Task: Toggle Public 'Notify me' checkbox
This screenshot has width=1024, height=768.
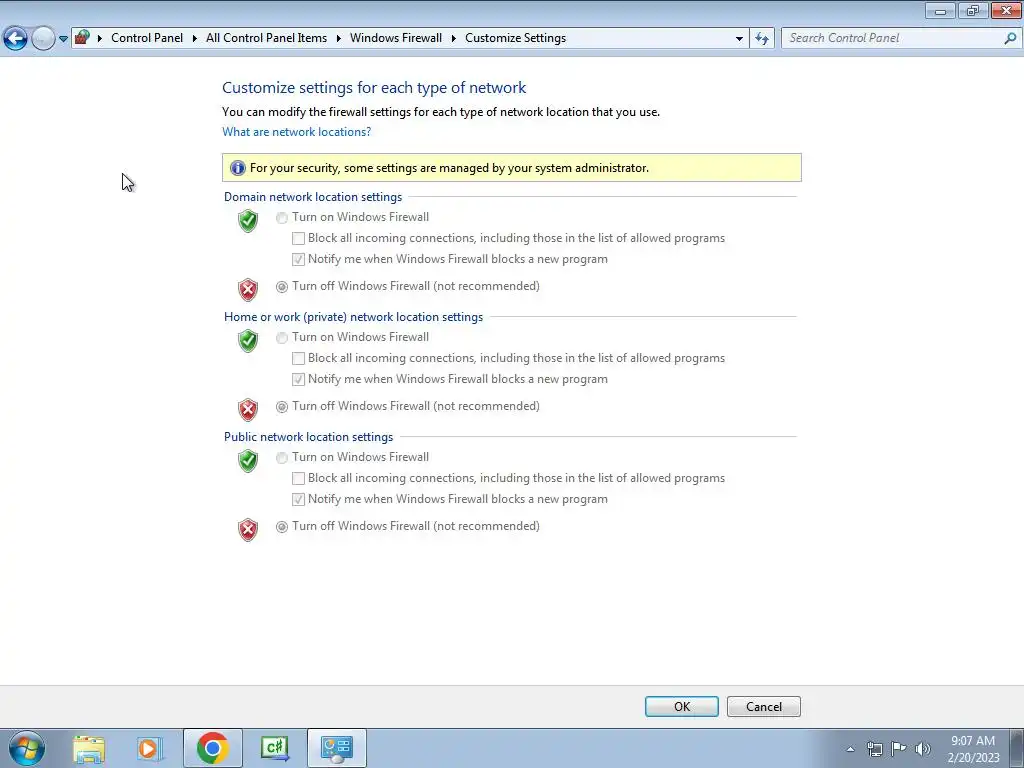Action: coord(298,500)
